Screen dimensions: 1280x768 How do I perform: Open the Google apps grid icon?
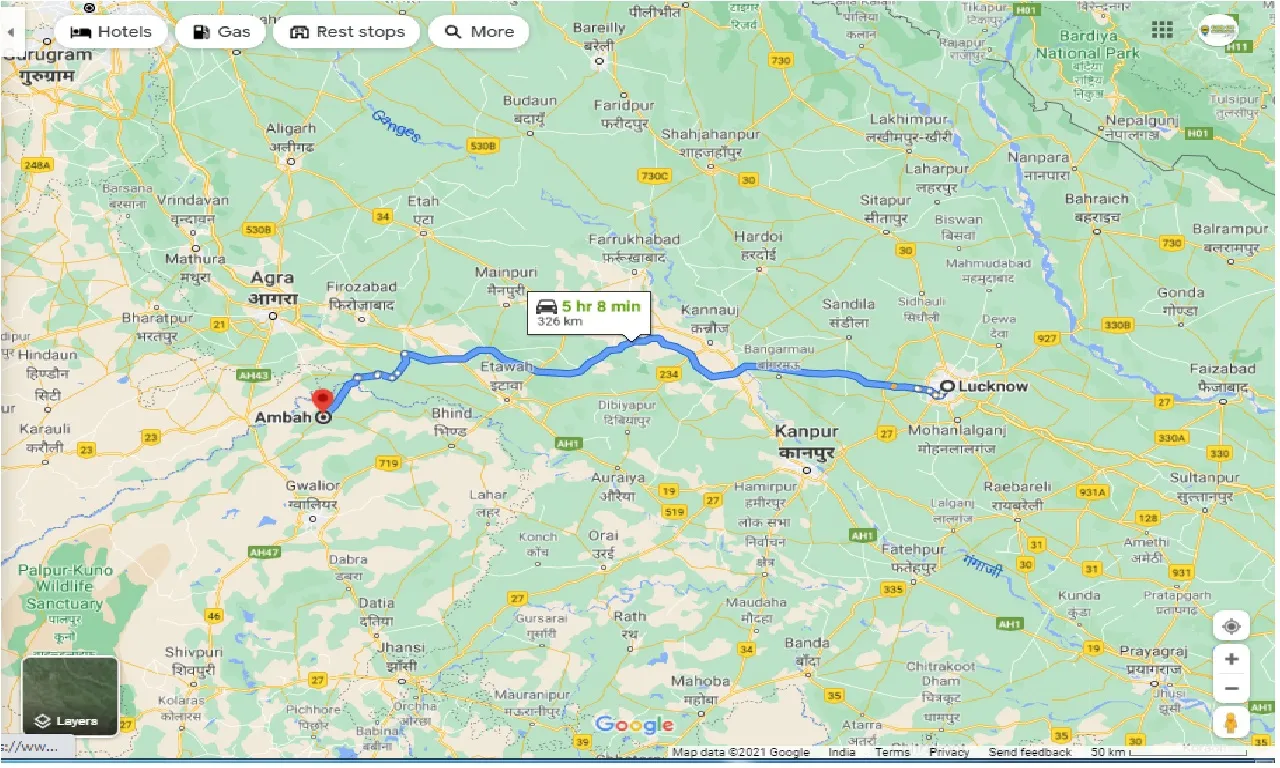1162,30
